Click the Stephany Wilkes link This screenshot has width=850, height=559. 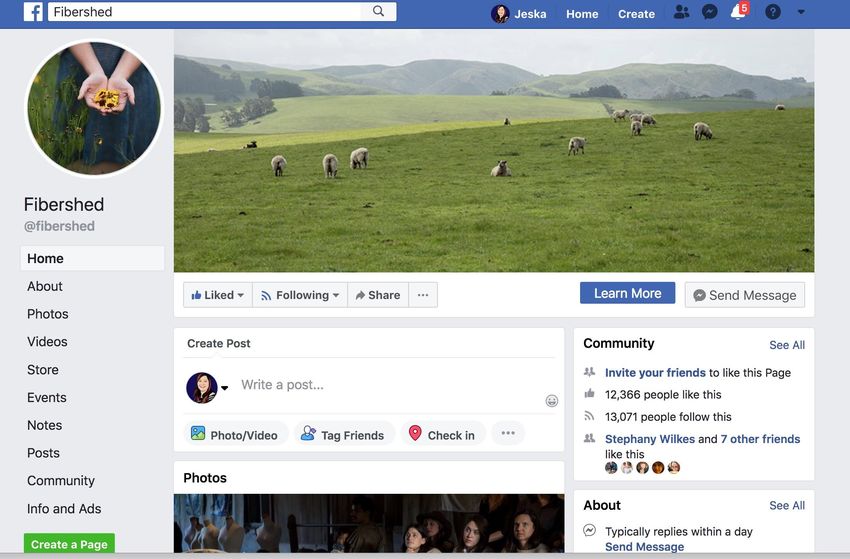point(649,439)
